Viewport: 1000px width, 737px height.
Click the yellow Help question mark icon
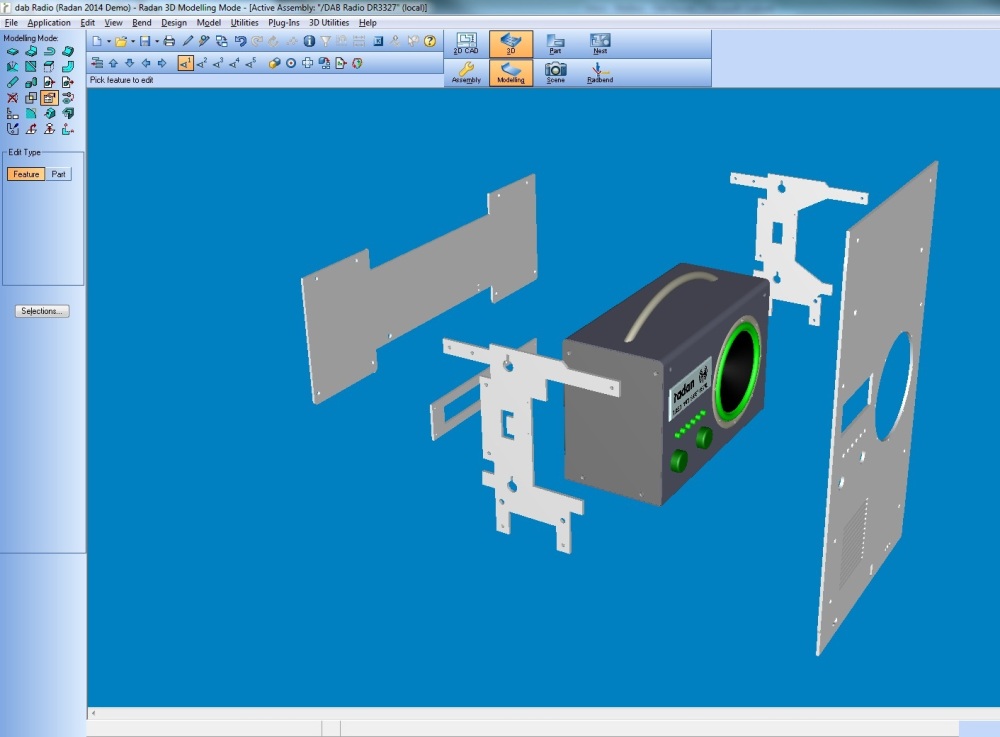pyautogui.click(x=430, y=41)
